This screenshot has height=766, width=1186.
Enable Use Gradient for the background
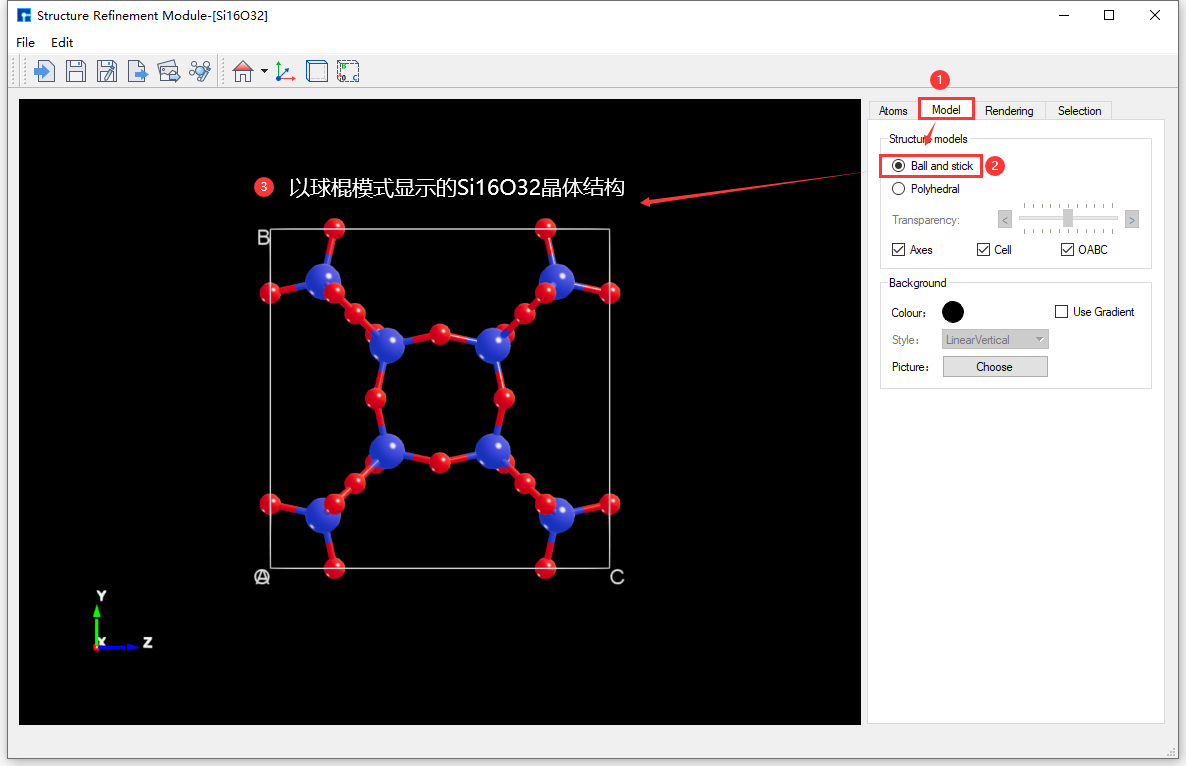coord(1061,311)
